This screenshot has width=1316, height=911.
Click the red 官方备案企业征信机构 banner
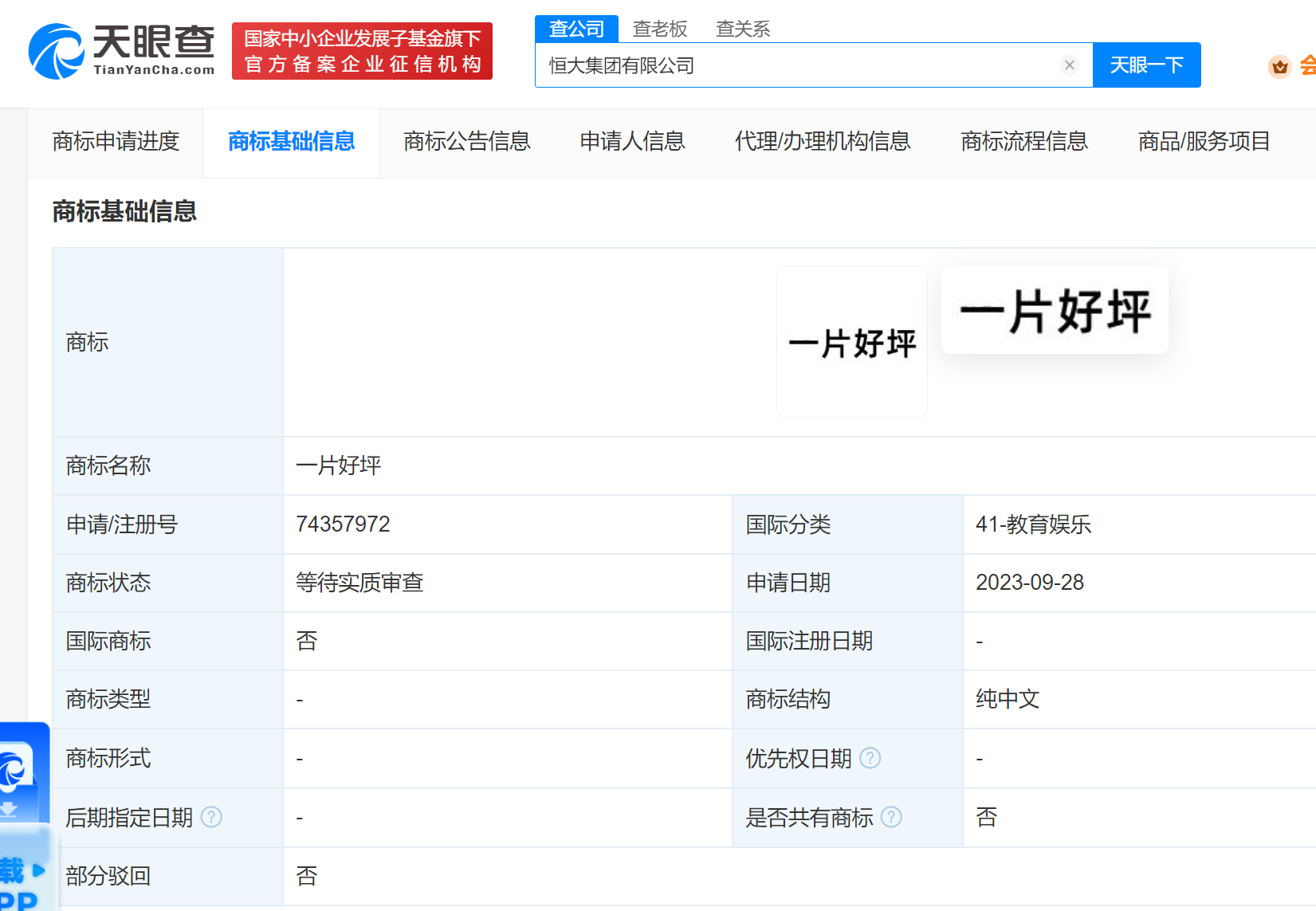(x=362, y=51)
